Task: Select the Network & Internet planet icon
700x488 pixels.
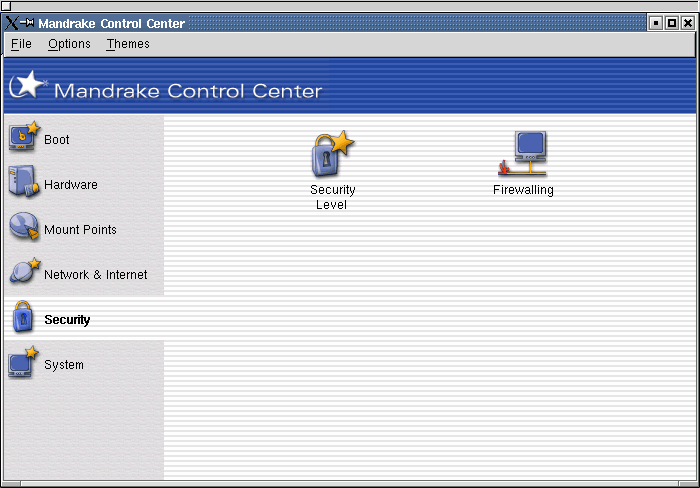Action: [x=25, y=271]
